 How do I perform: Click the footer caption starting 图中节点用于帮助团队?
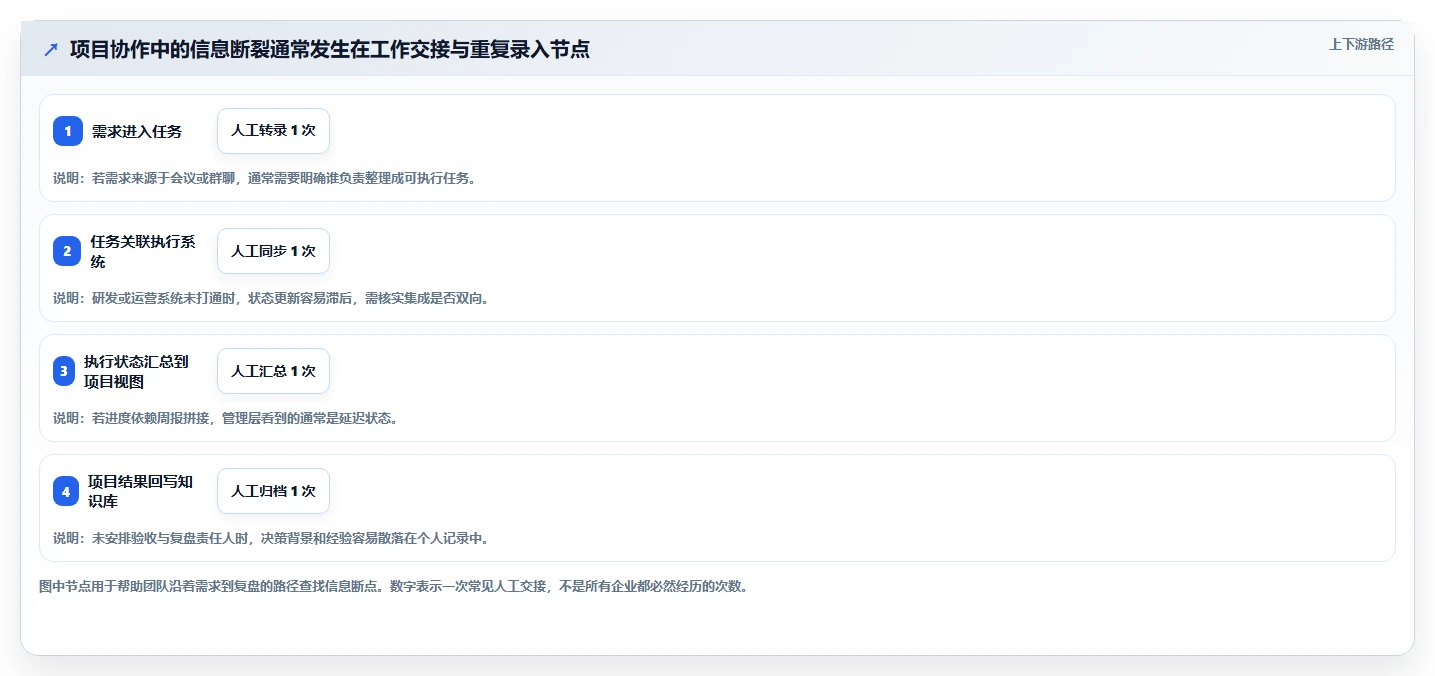point(393,586)
